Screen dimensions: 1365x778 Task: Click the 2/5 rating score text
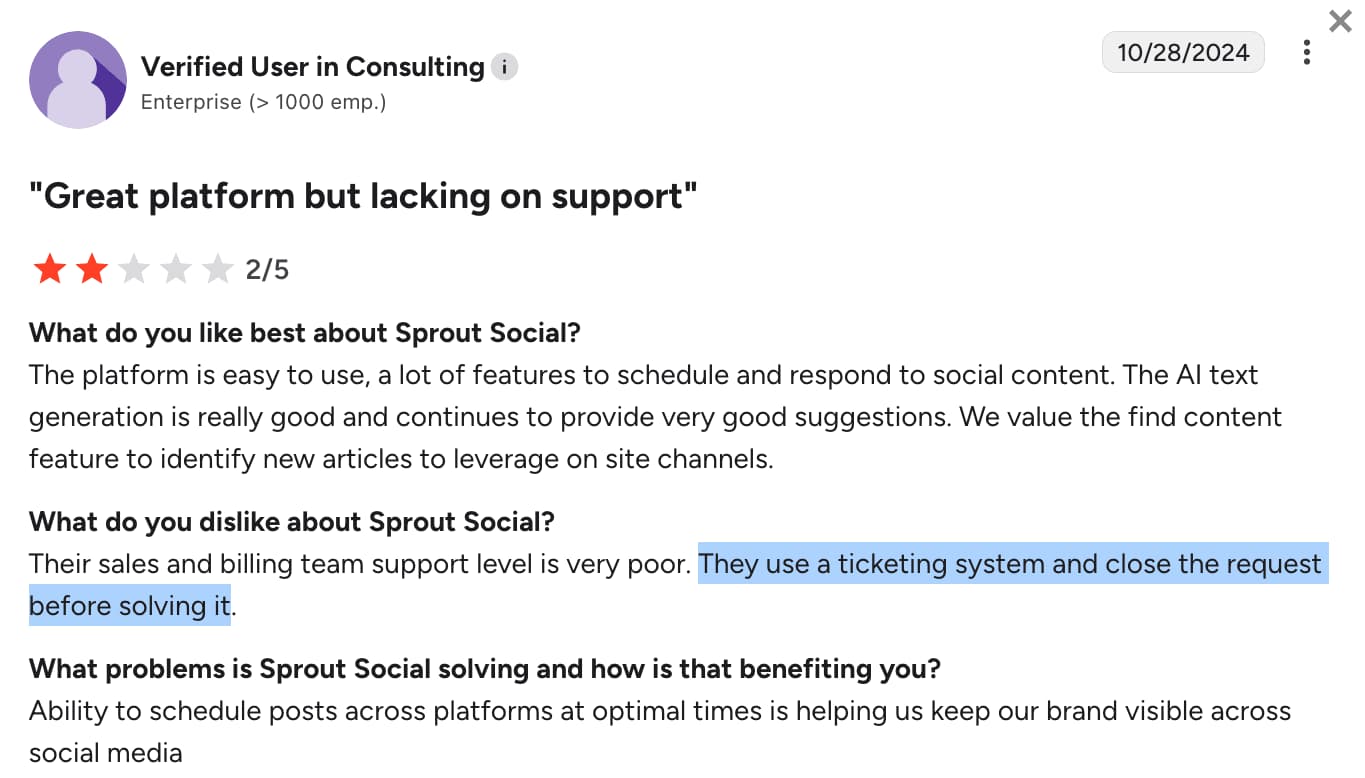tap(267, 270)
